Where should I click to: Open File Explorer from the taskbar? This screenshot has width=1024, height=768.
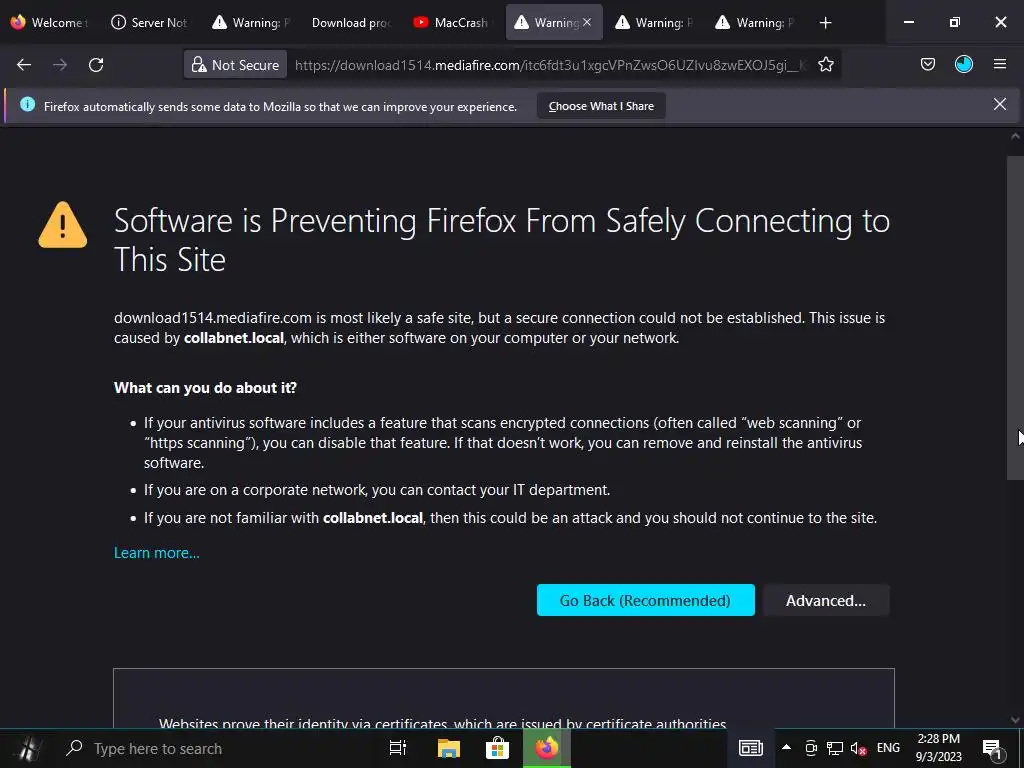(x=449, y=748)
